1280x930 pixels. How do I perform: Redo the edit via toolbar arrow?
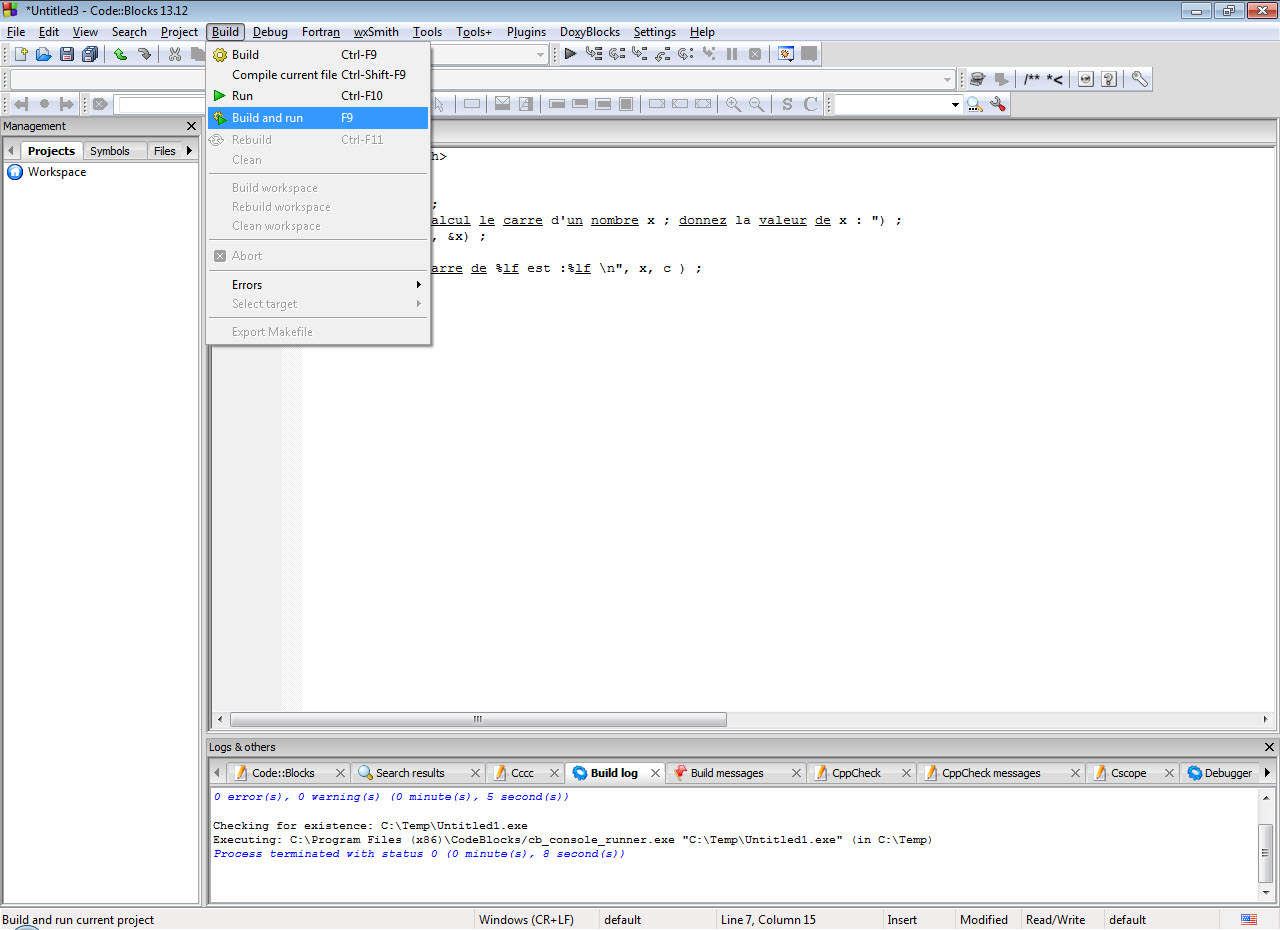(144, 54)
